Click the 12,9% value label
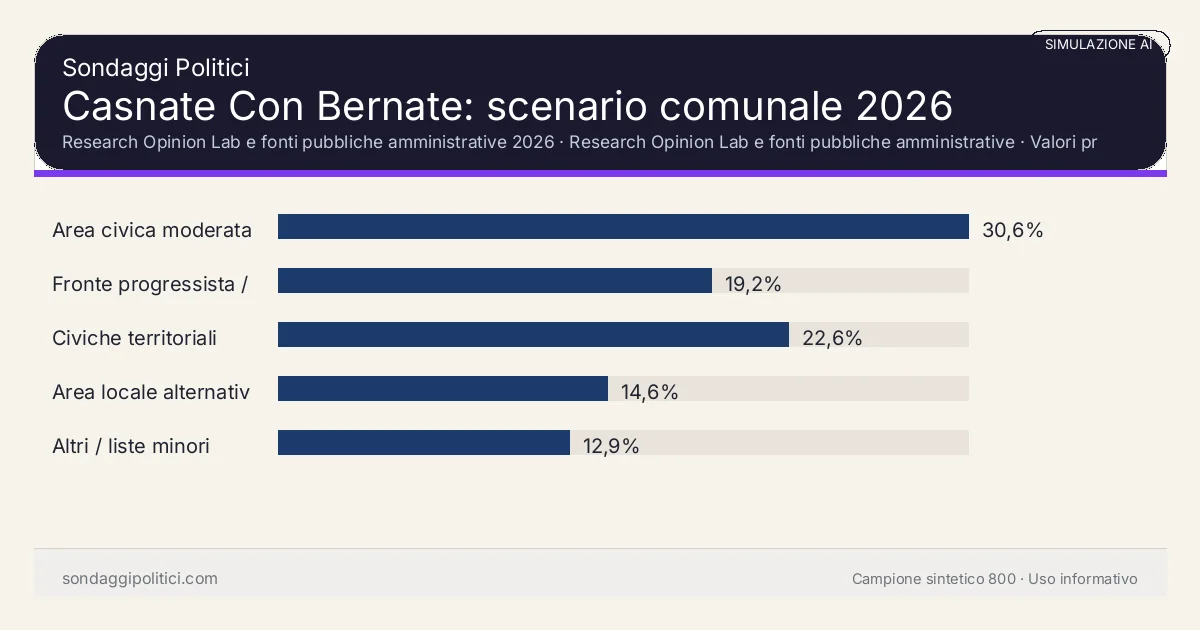This screenshot has width=1200, height=630. pos(611,446)
